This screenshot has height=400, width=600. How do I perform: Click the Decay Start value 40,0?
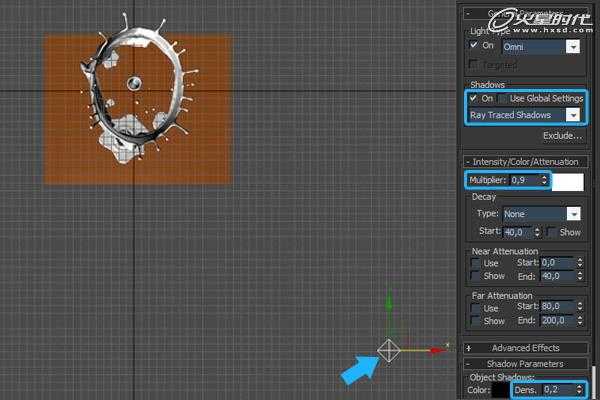518,232
